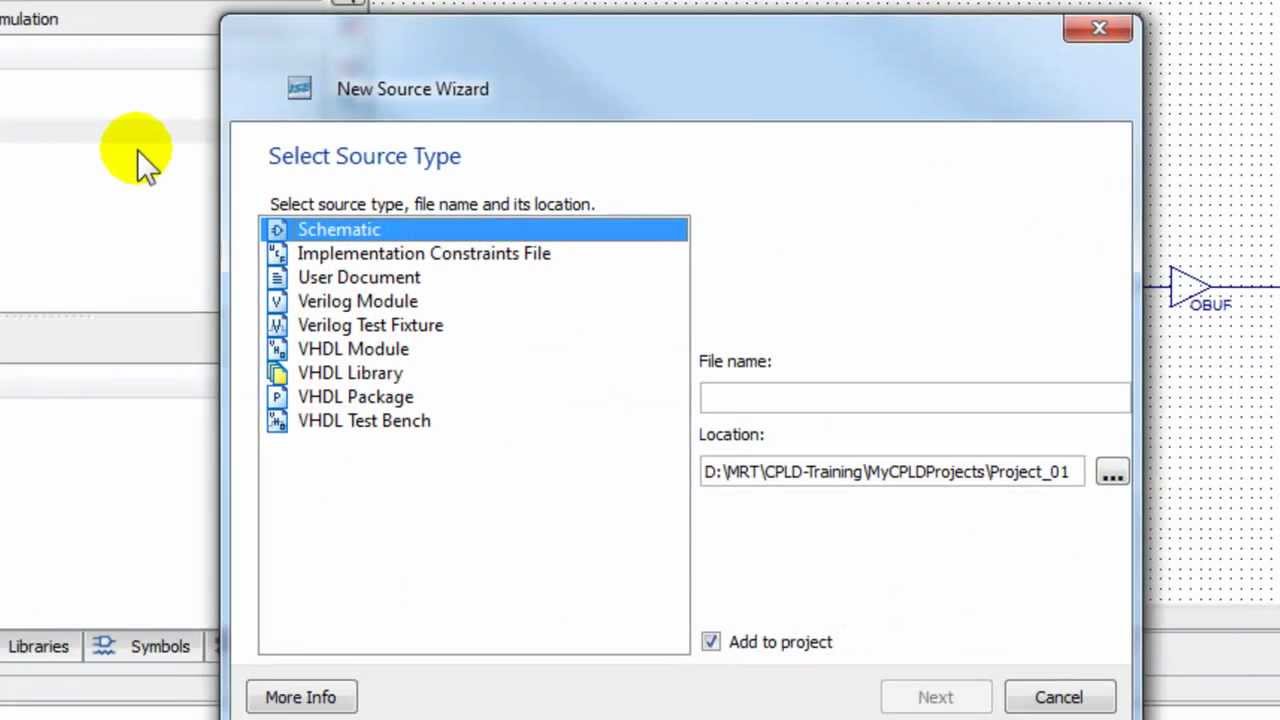
Task: Click the Next button
Action: coord(936,697)
